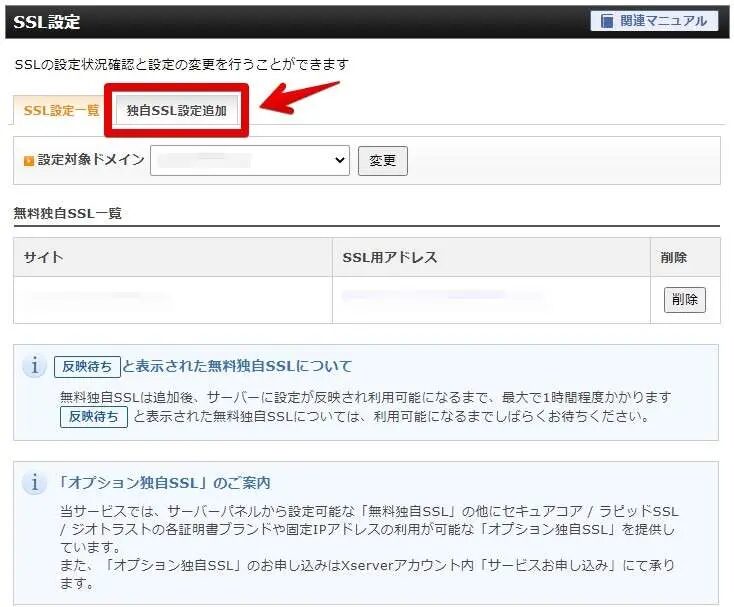Click the 削除 column header
The width and height of the screenshot is (734, 607).
click(674, 257)
